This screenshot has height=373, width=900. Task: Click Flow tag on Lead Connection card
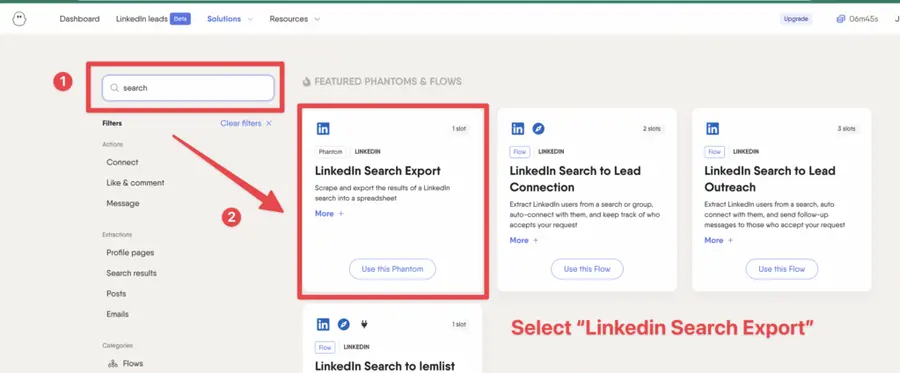tap(519, 152)
